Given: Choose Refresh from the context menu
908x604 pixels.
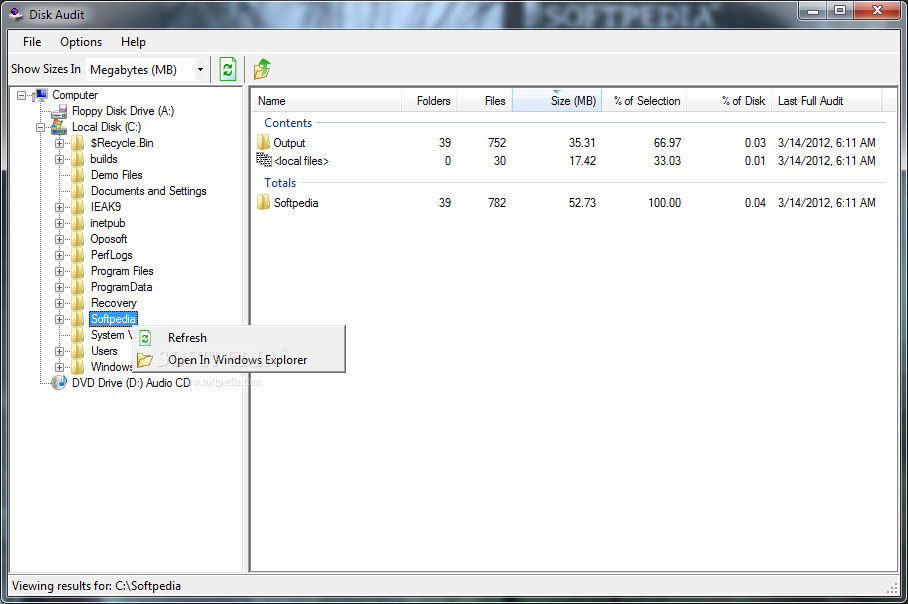Looking at the screenshot, I should 239,338.
